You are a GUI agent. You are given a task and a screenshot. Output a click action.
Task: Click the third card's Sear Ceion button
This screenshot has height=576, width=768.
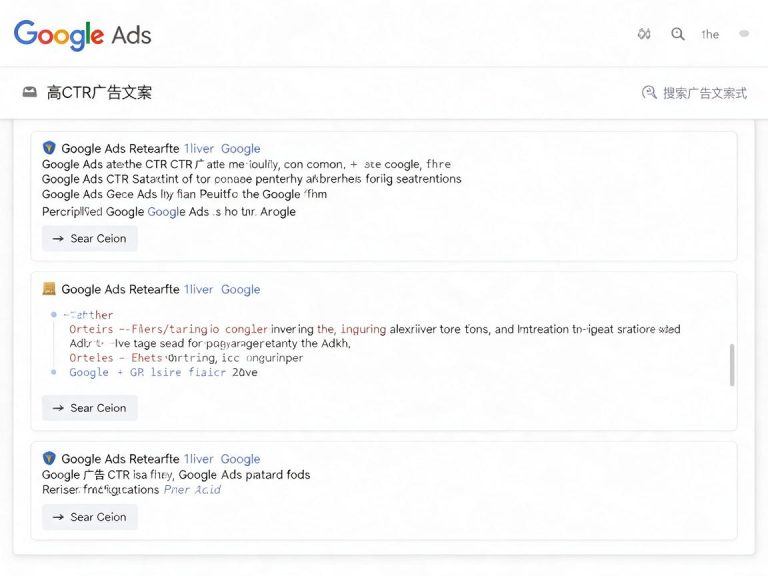click(90, 517)
